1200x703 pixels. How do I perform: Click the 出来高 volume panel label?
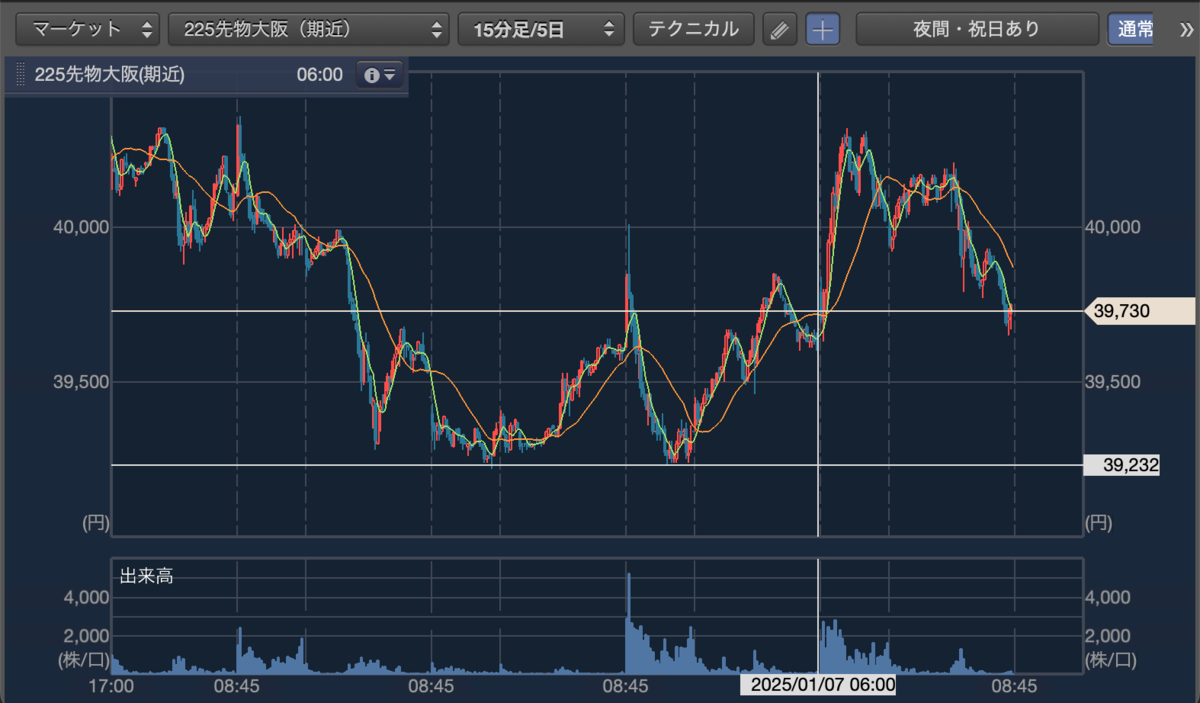(x=146, y=577)
